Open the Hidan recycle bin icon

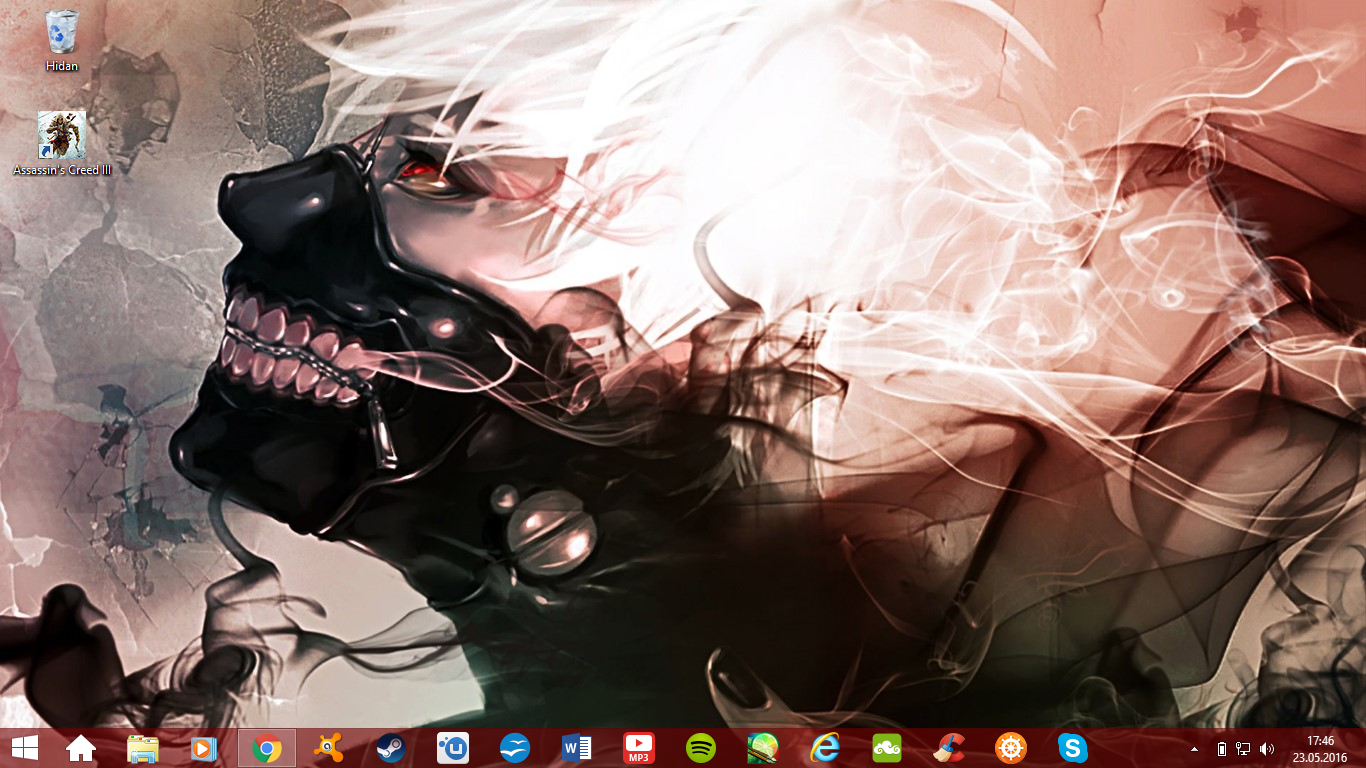[x=62, y=41]
